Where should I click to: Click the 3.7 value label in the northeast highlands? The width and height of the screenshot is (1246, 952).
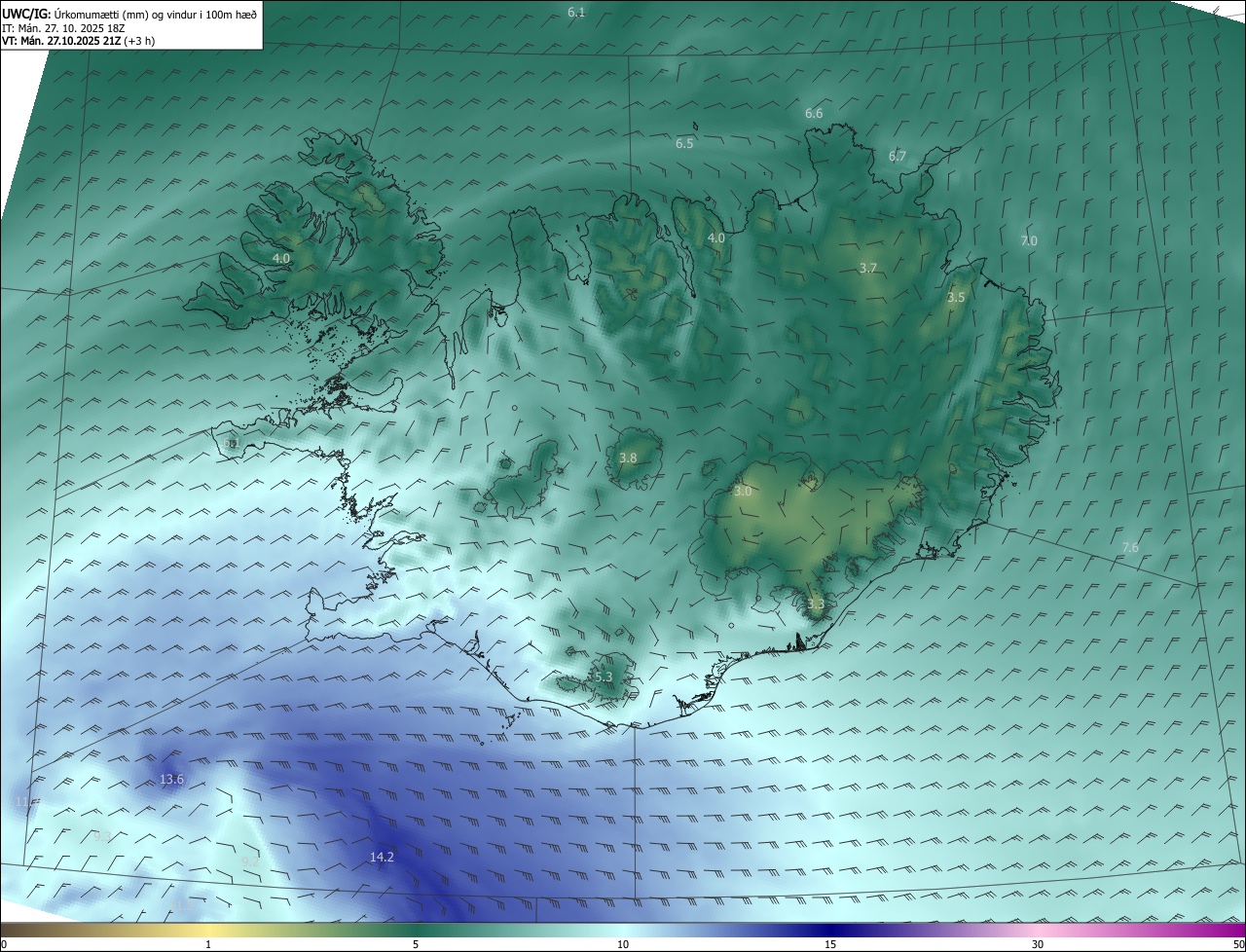(868, 268)
